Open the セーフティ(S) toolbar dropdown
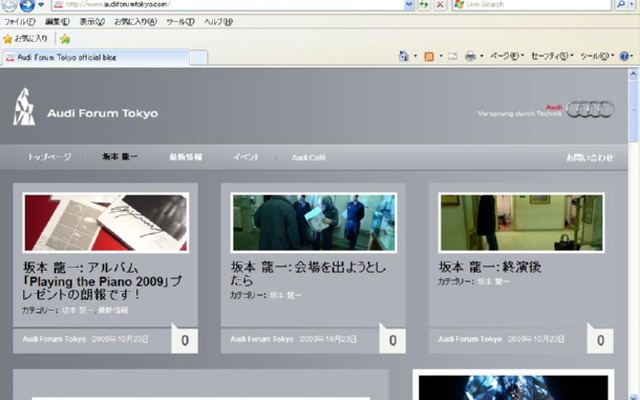 click(x=552, y=56)
